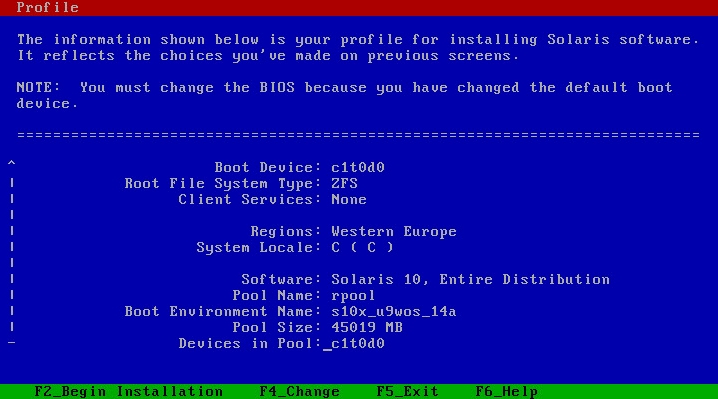Image resolution: width=718 pixels, height=399 pixels.
Task: Click the Software label
Action: [x=281, y=279]
